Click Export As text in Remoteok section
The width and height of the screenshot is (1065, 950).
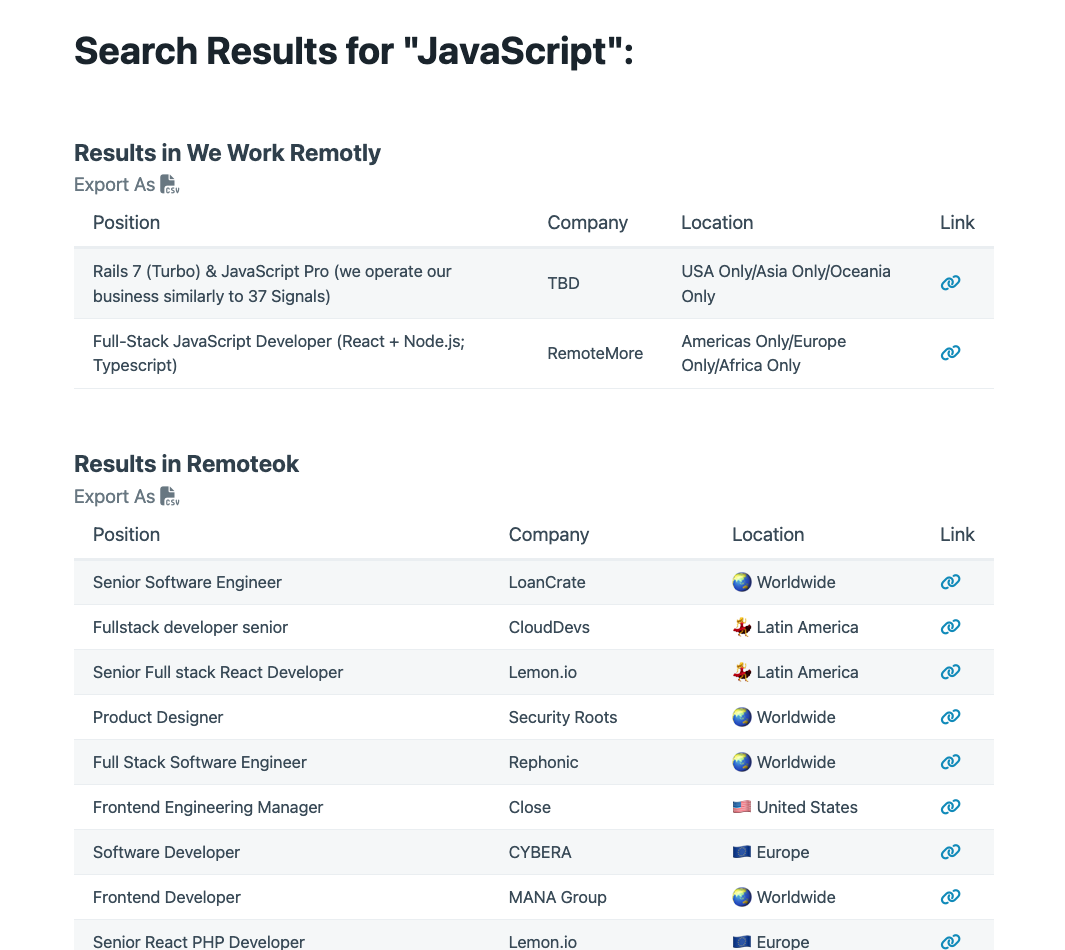point(114,497)
